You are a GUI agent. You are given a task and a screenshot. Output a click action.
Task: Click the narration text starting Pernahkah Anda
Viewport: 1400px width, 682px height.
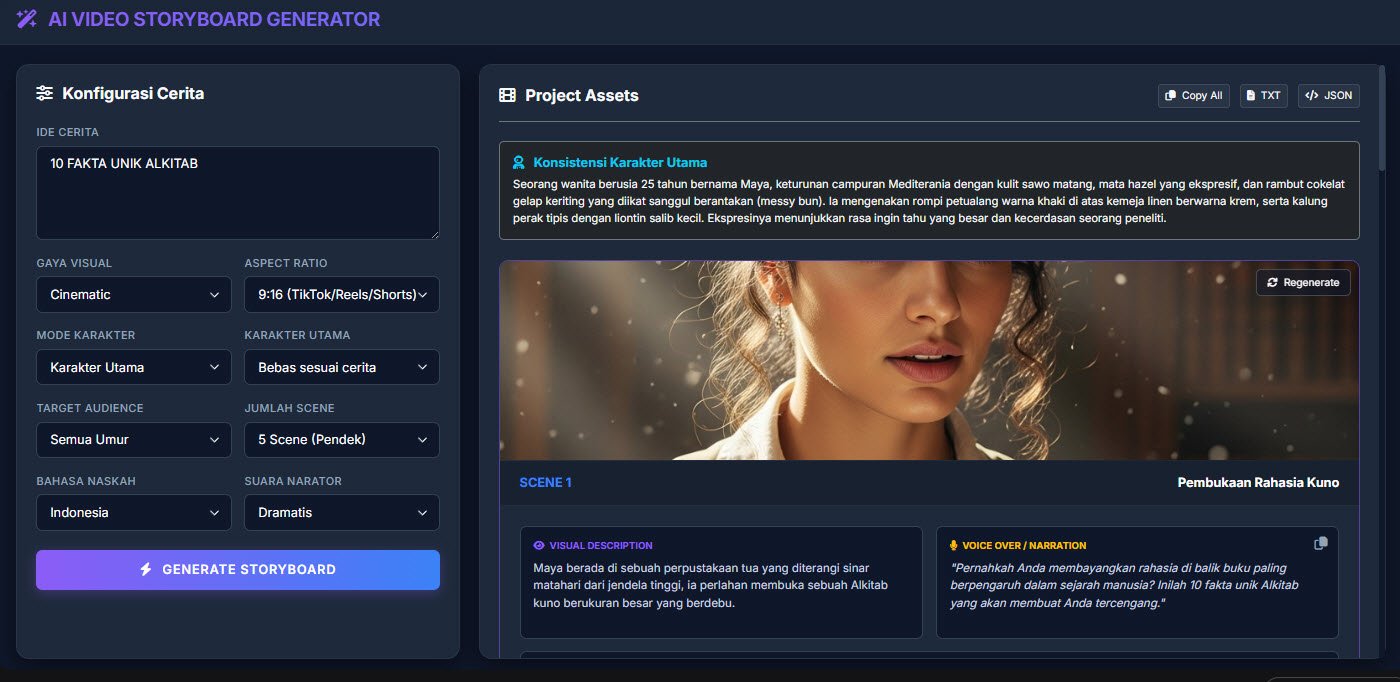coord(1124,584)
